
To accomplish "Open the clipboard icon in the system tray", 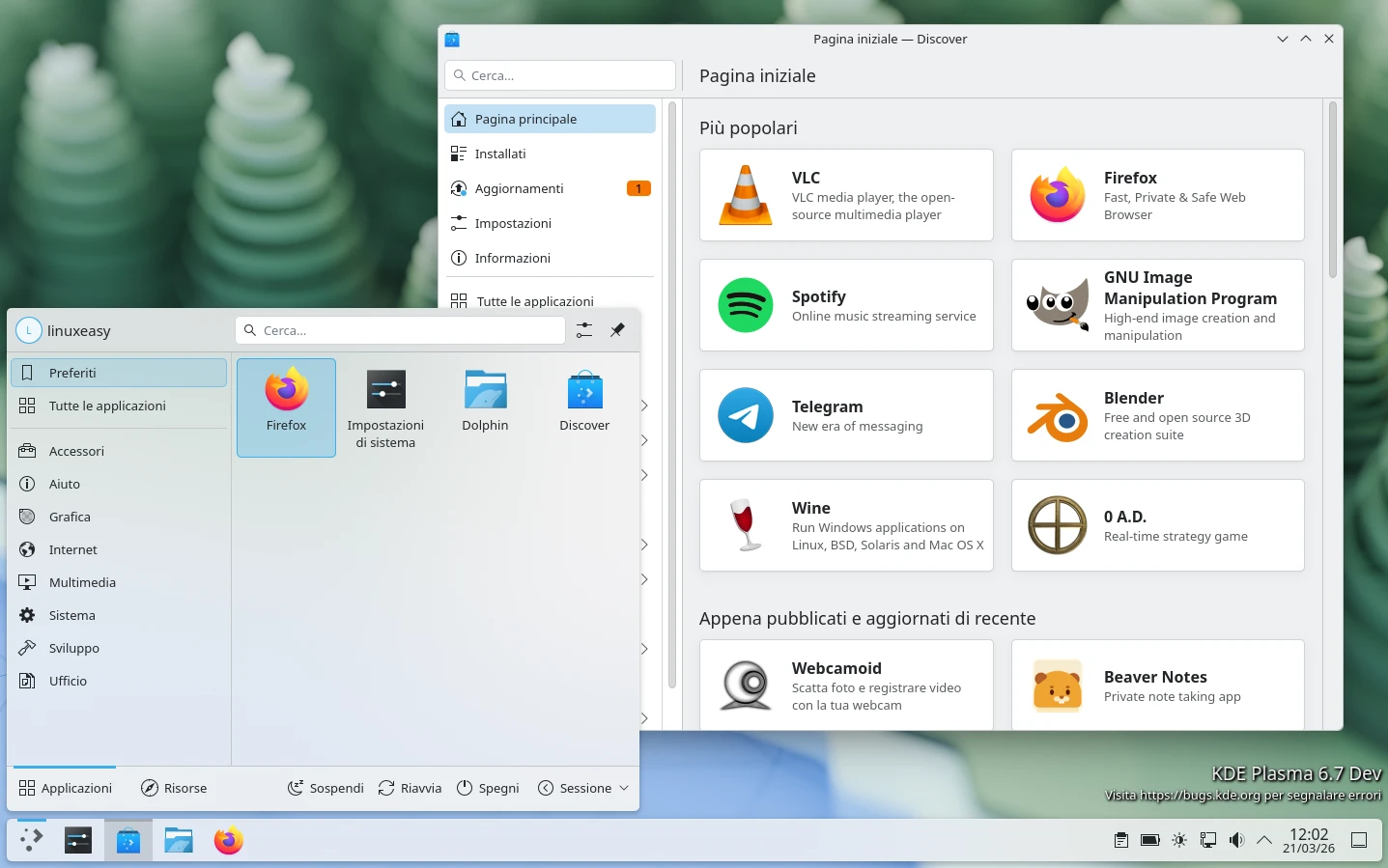I will pyautogui.click(x=1120, y=839).
